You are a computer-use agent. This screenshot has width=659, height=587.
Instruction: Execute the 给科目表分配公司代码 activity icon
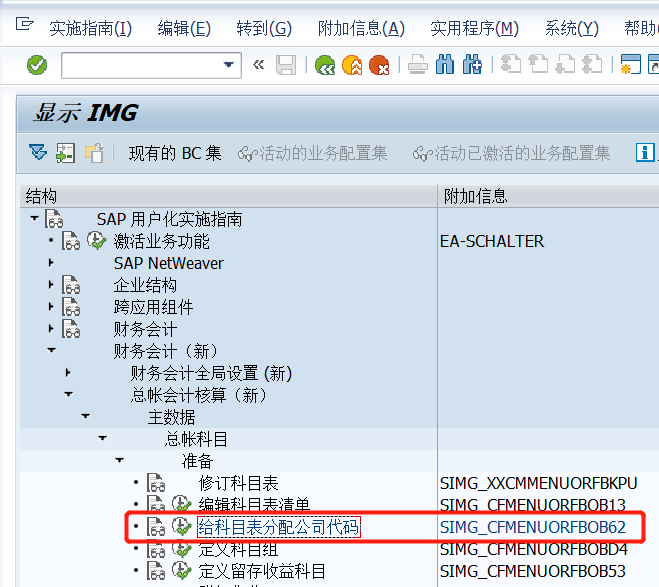click(182, 526)
